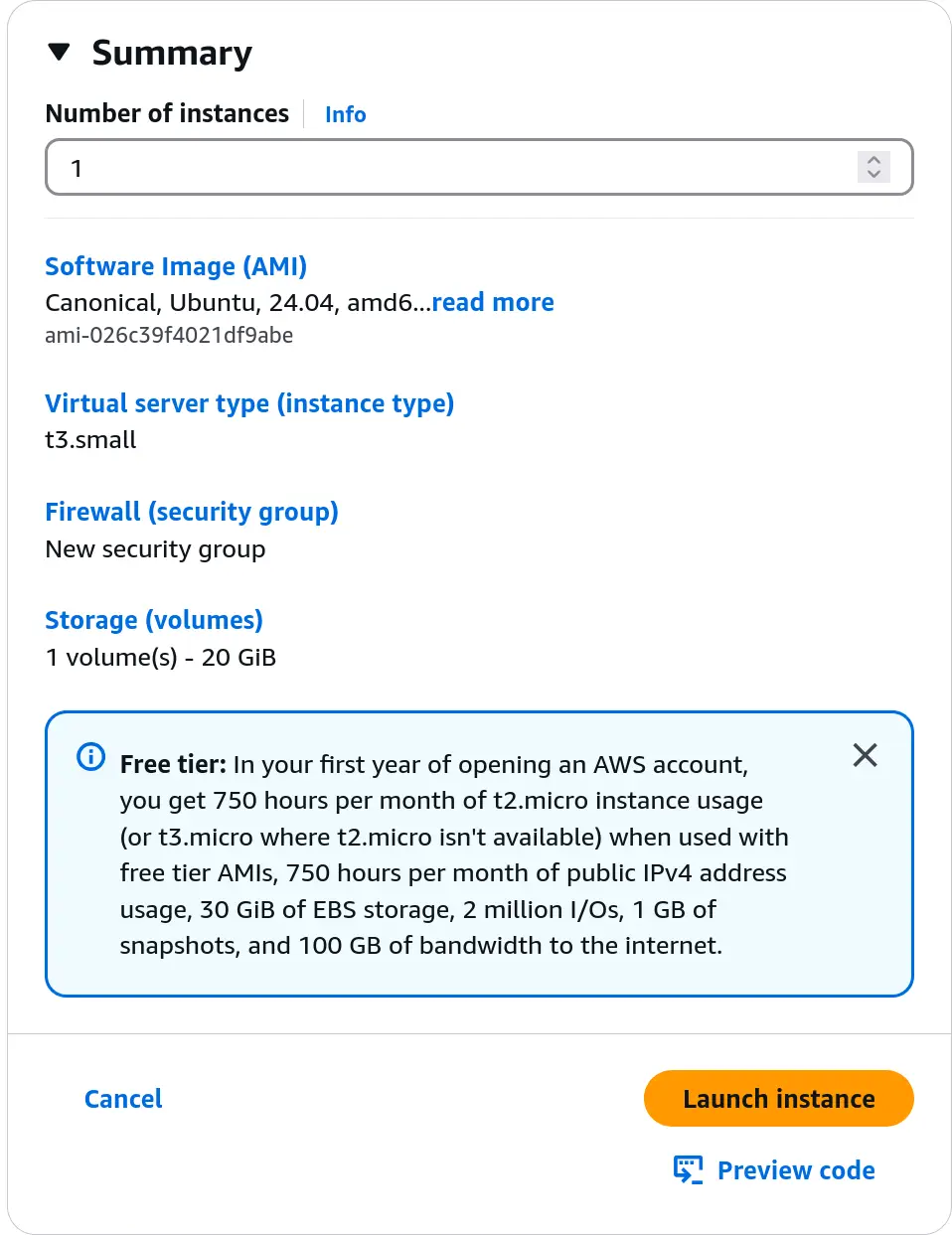Decrease instance count with the down arrow

(873, 175)
